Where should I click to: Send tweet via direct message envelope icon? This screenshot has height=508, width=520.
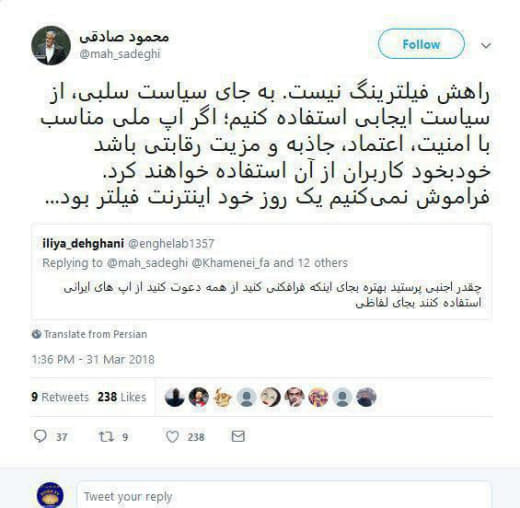pos(238,436)
